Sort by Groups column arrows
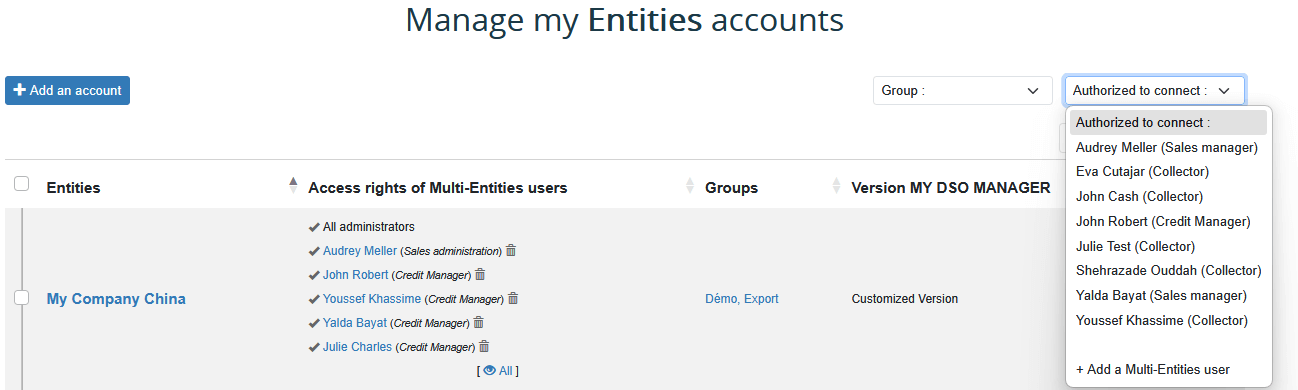The image size is (1298, 390). point(836,185)
